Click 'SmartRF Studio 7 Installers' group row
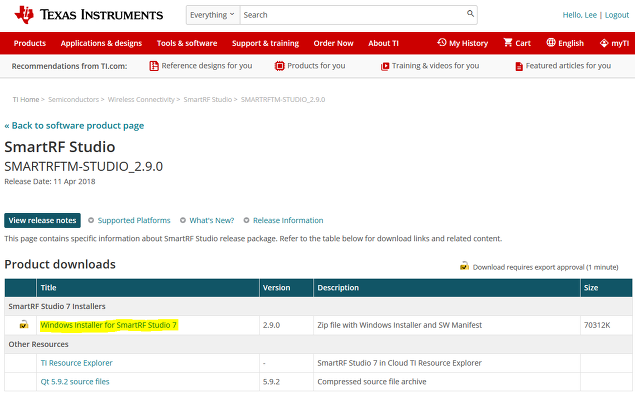The height and width of the screenshot is (395, 635). pyautogui.click(x=318, y=306)
